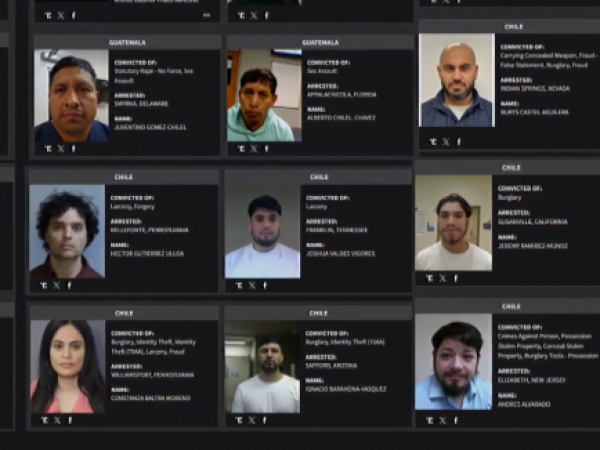600x450 pixels.
Task: Share Andres Alvarado card on Facebook
Action: click(458, 420)
